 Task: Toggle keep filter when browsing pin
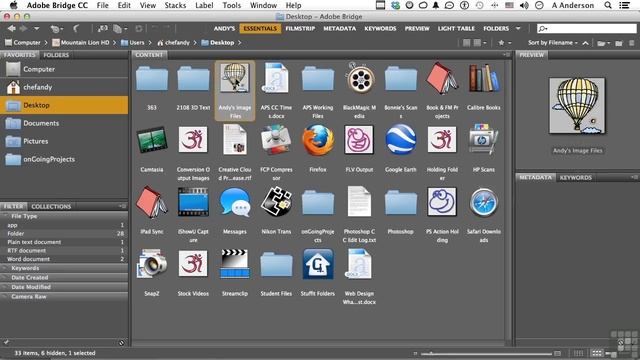click(6, 342)
